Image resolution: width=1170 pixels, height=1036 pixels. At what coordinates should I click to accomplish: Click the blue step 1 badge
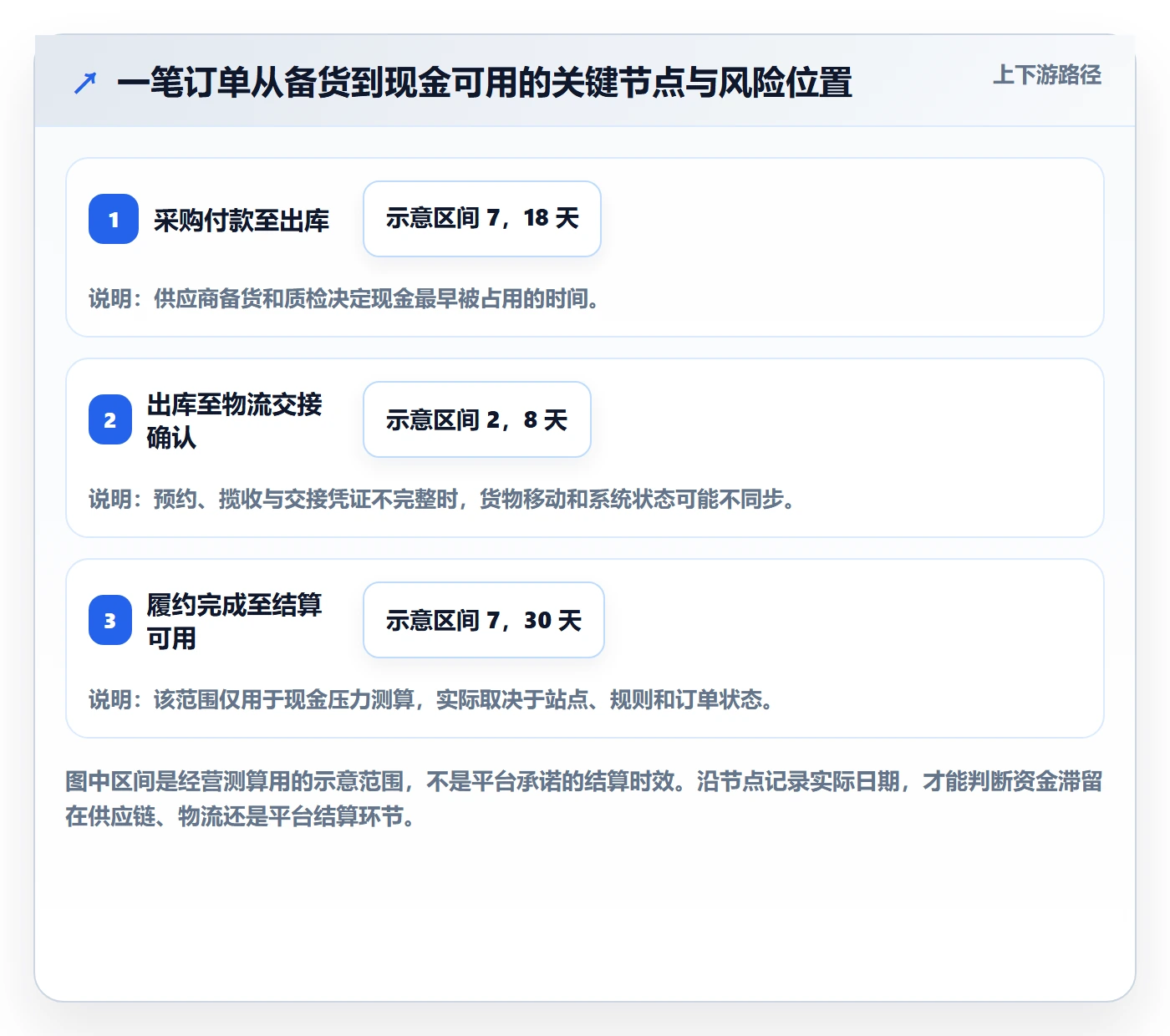pos(114,219)
